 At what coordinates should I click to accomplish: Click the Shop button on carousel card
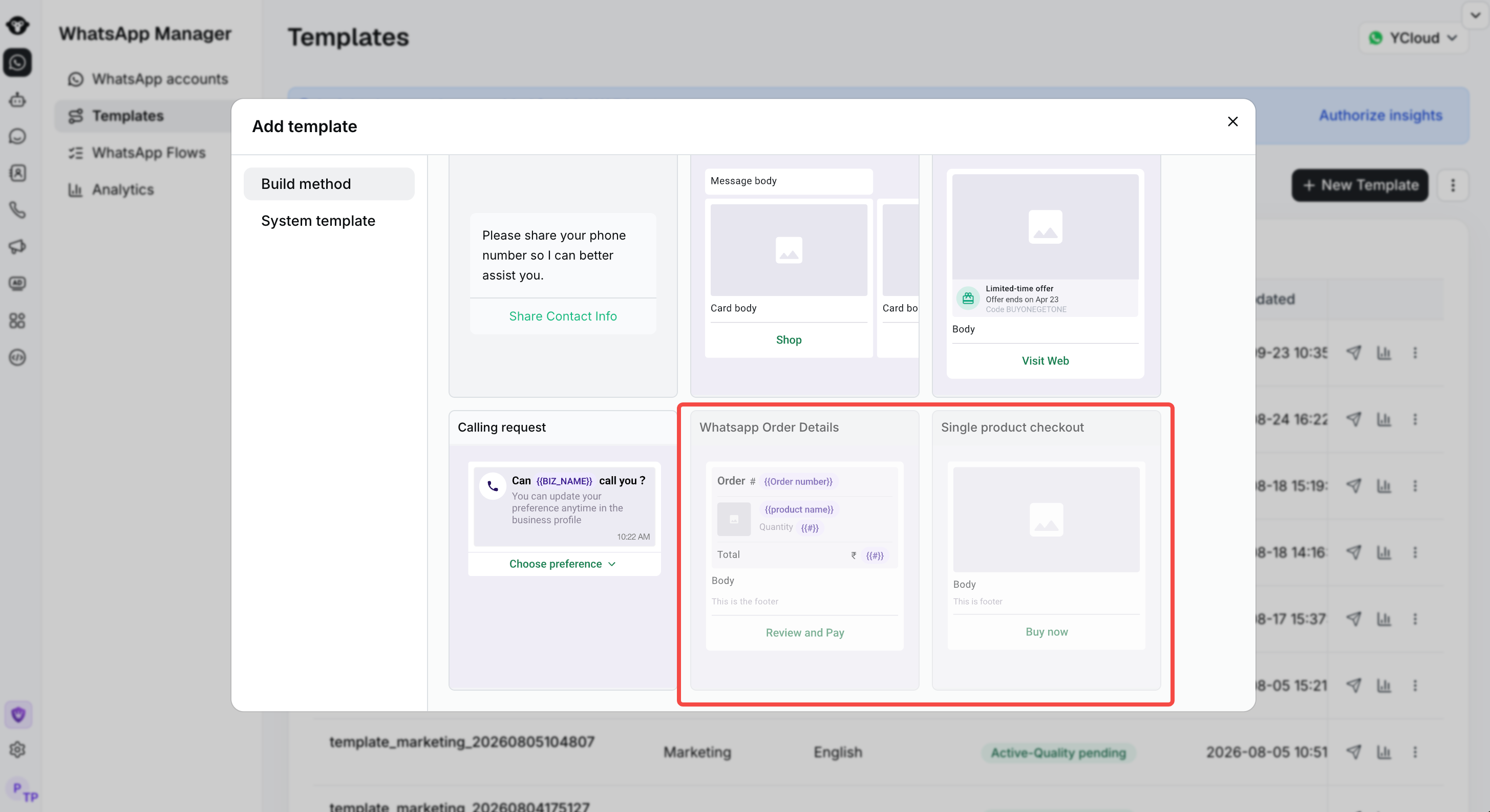(789, 340)
